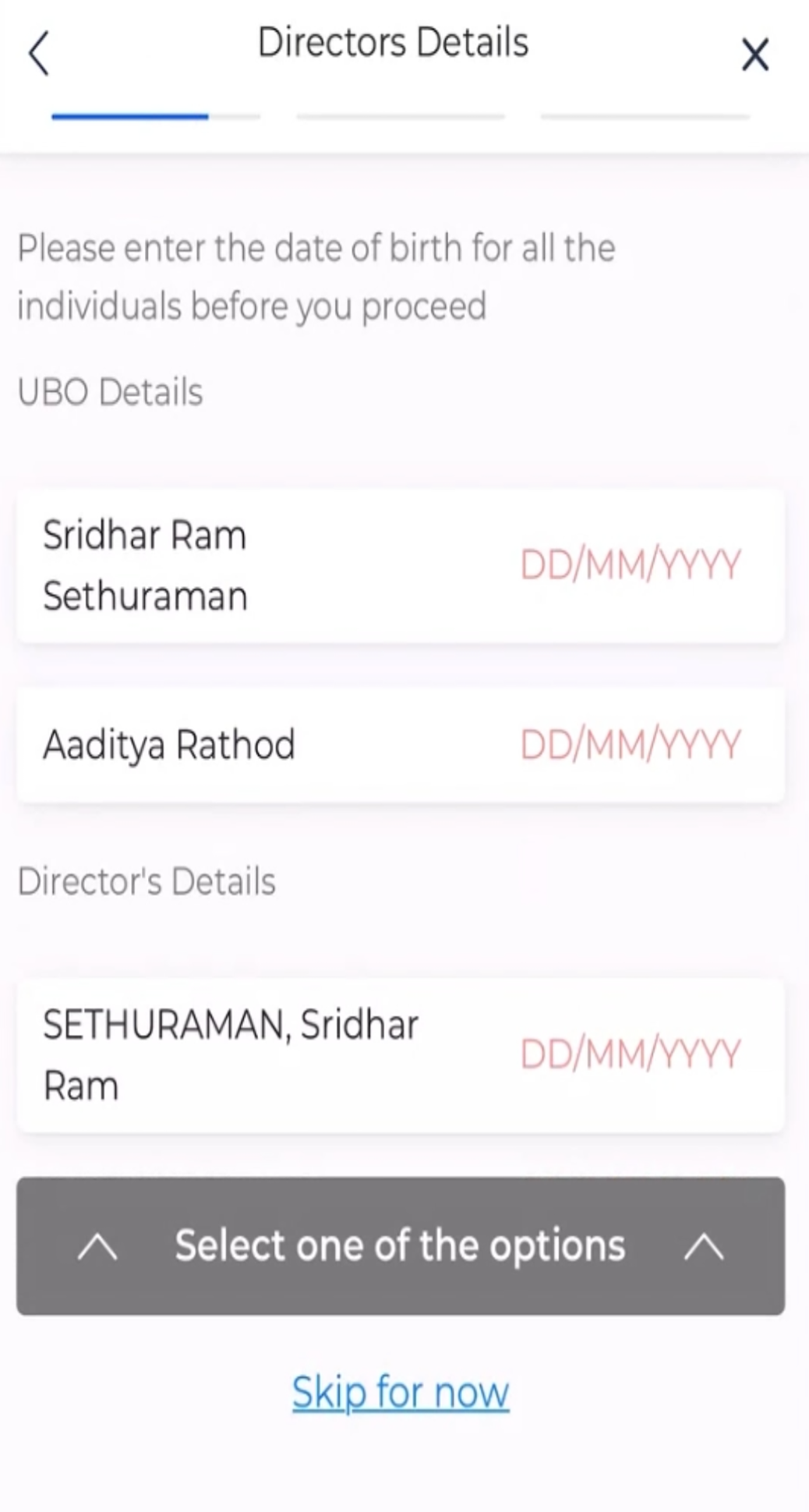The width and height of the screenshot is (809, 1512).
Task: Click the 'UBO Details' section heading
Action: click(110, 391)
